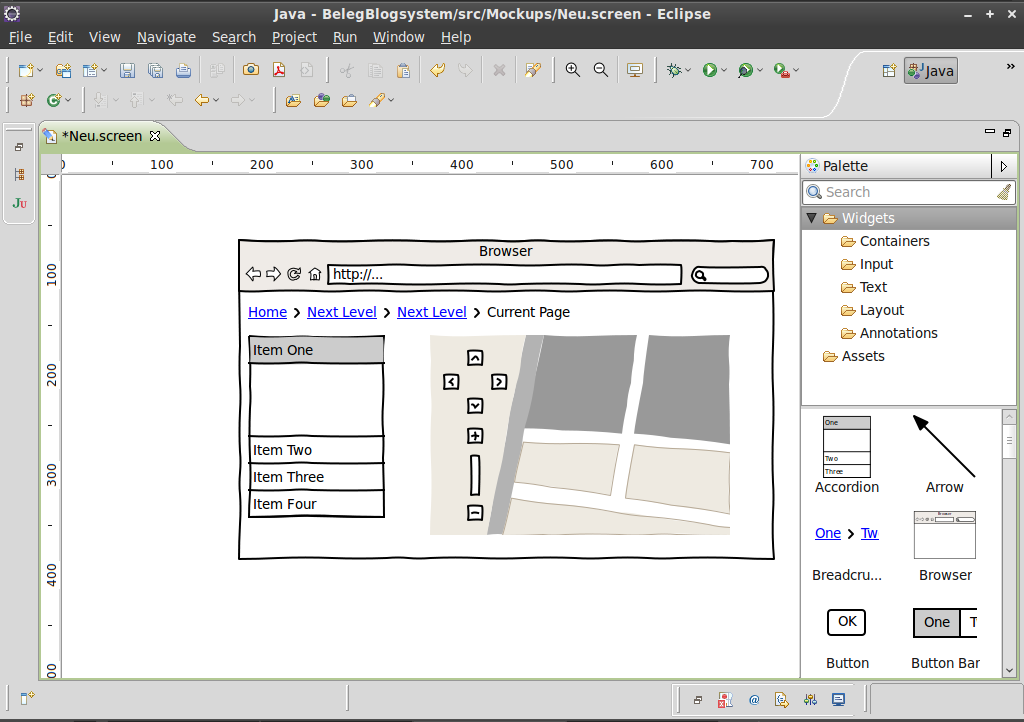This screenshot has width=1024, height=722.
Task: Save the current screen file
Action: coord(128,70)
